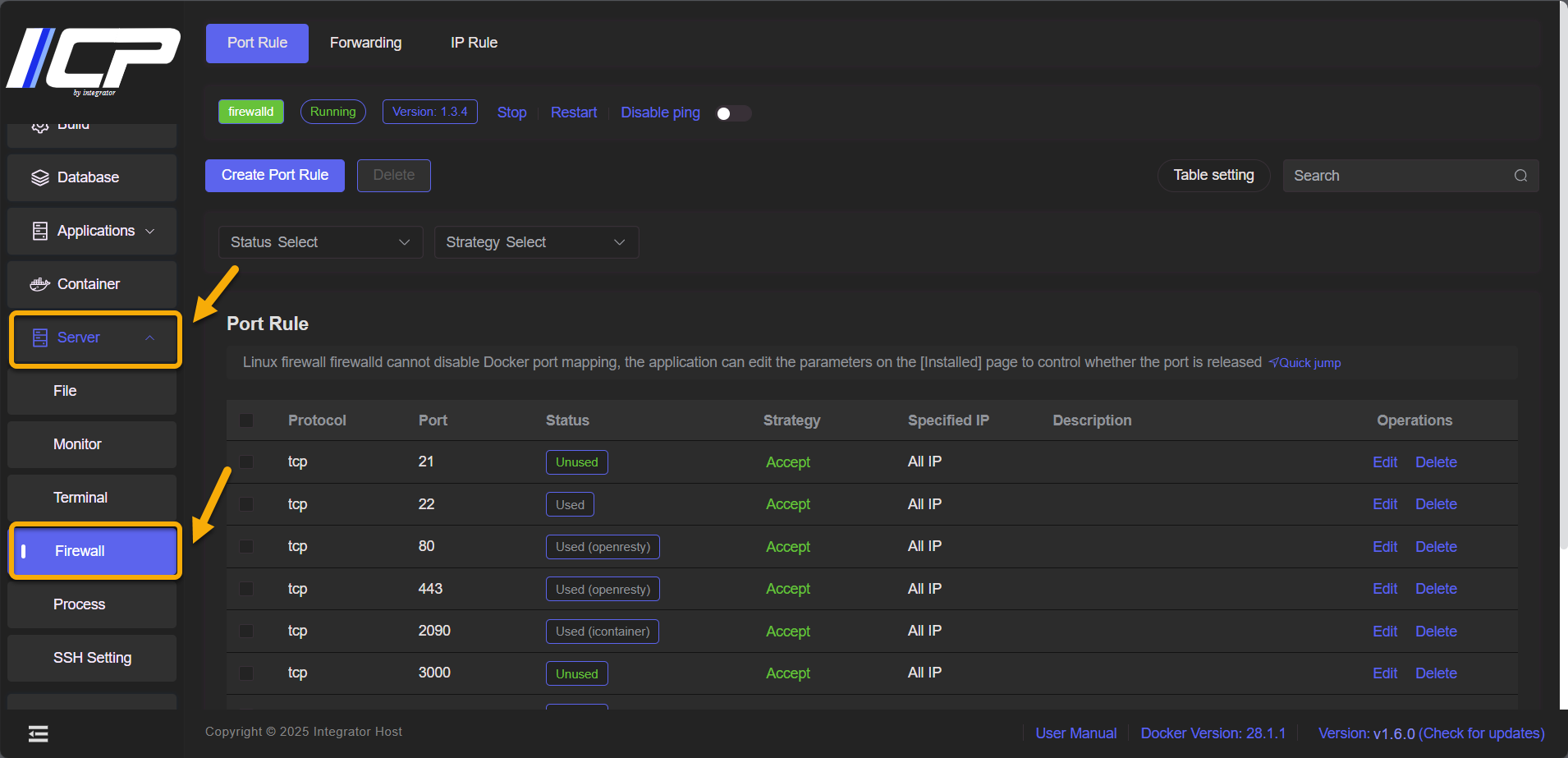Toggle the Disable ping switch

coord(734,113)
